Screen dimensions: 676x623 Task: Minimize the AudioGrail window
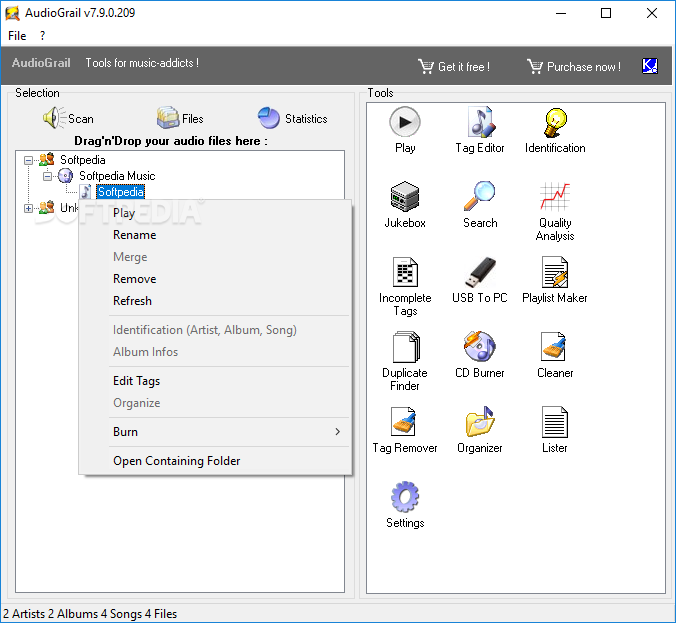tap(561, 13)
